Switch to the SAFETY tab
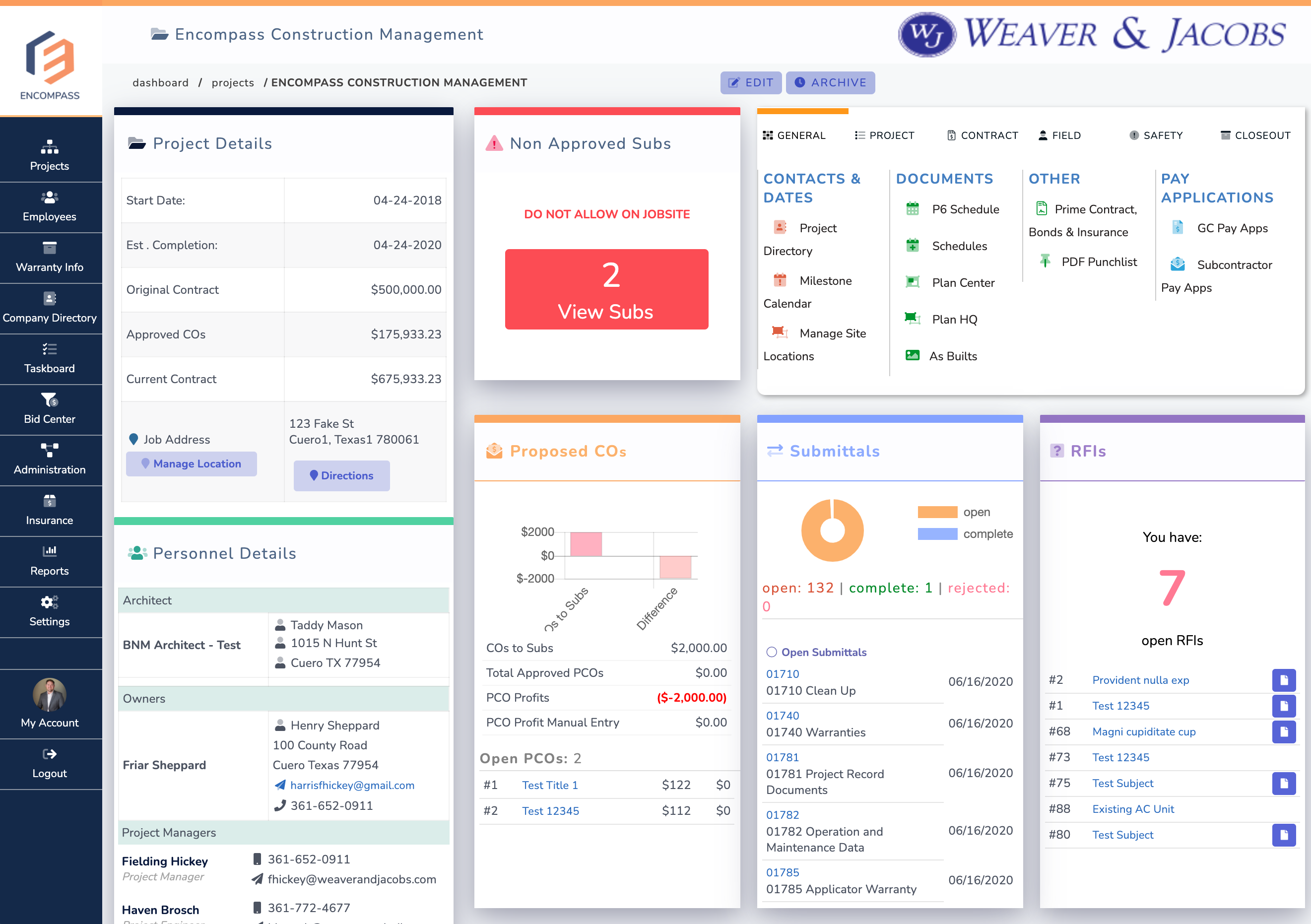This screenshot has height=924, width=1311. click(x=1156, y=135)
